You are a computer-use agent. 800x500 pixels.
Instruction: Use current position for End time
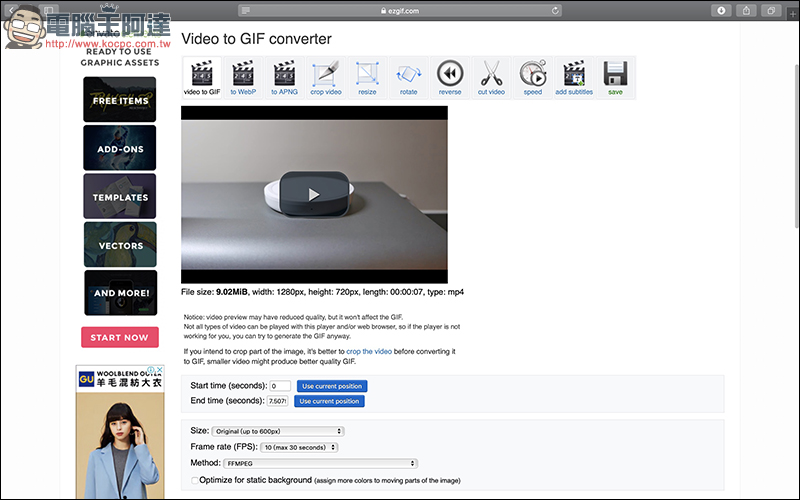[x=329, y=401]
